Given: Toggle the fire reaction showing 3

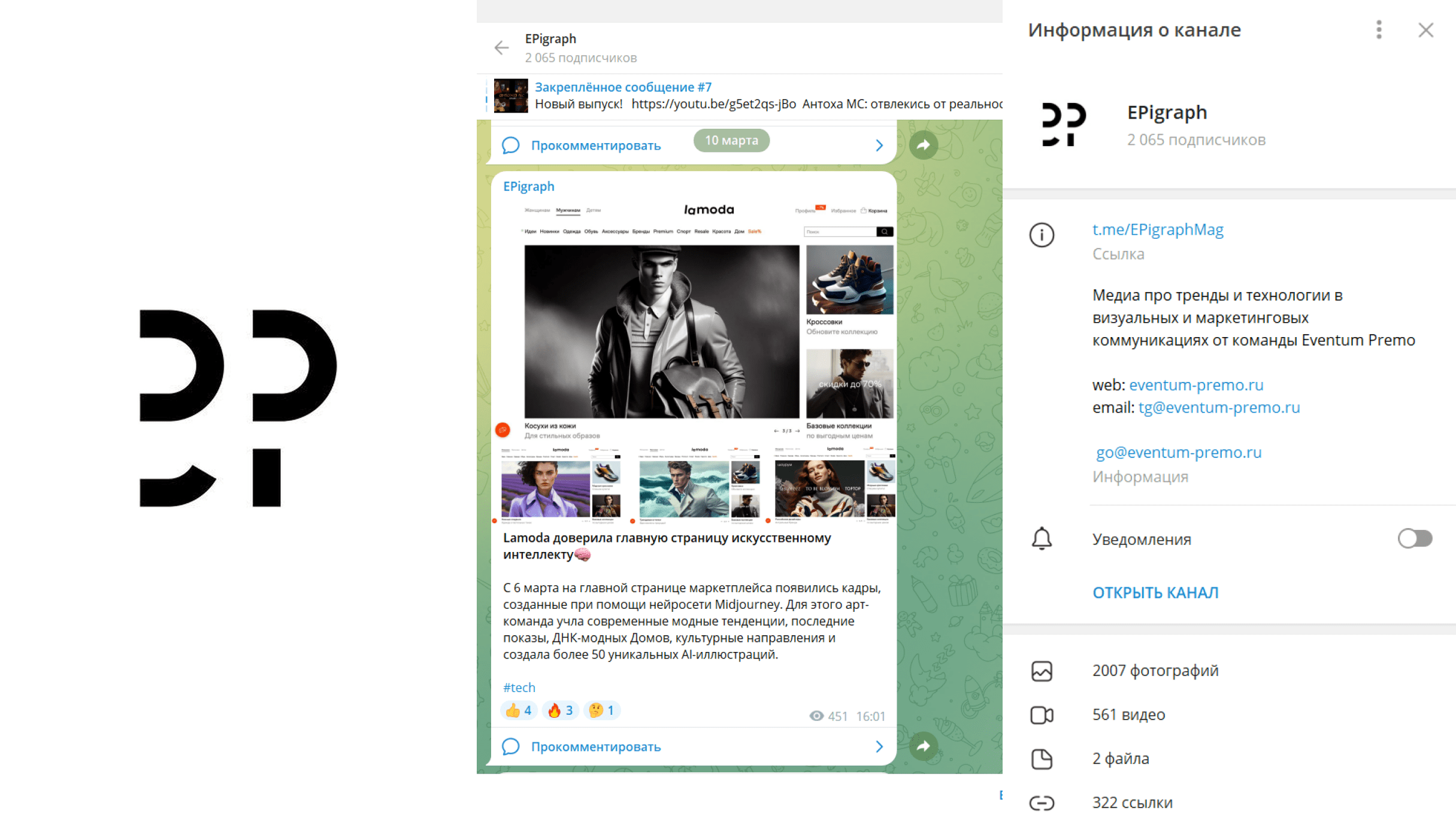Looking at the screenshot, I should coord(560,710).
